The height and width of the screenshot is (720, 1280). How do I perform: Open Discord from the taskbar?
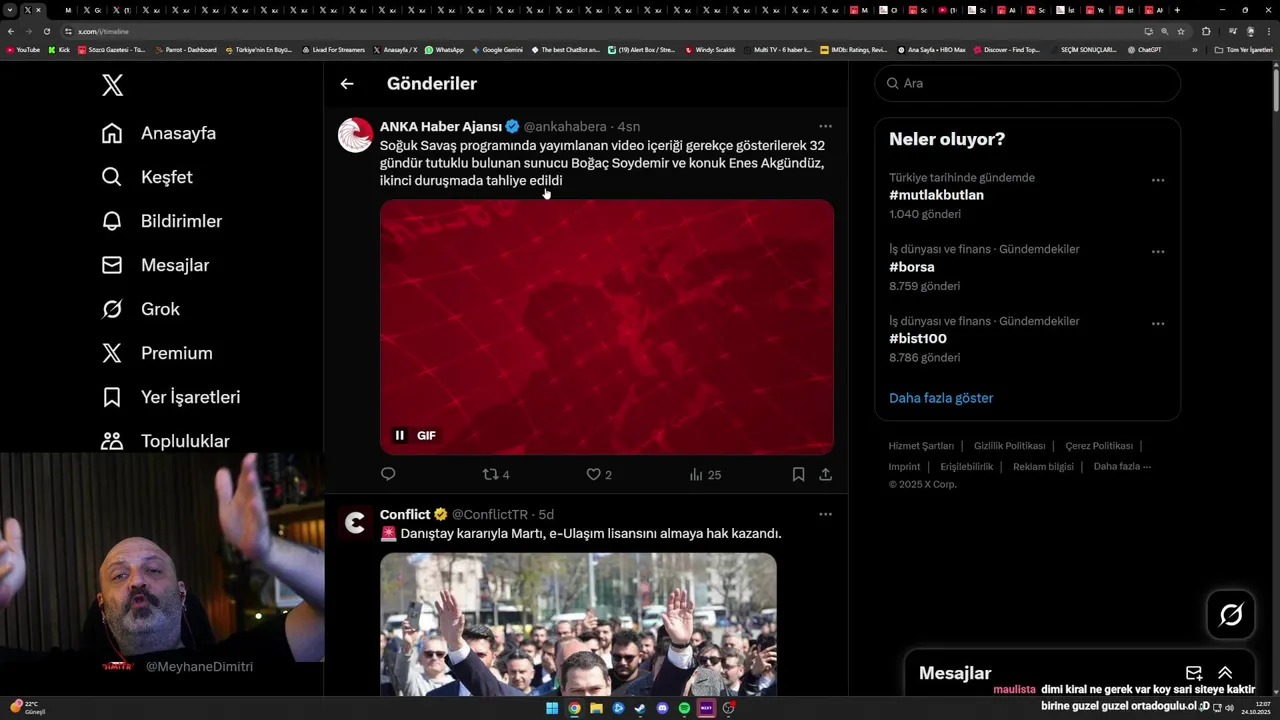pos(662,708)
